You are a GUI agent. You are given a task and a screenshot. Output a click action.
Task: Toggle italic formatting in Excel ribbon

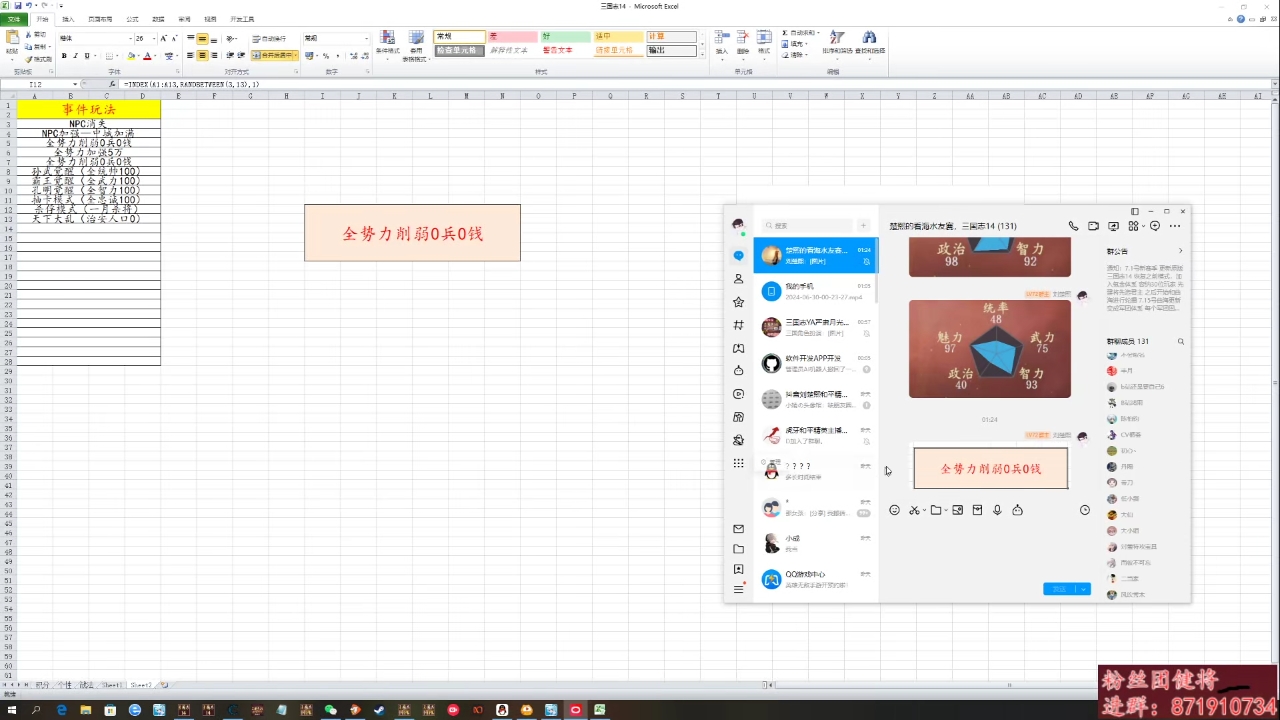[x=76, y=56]
